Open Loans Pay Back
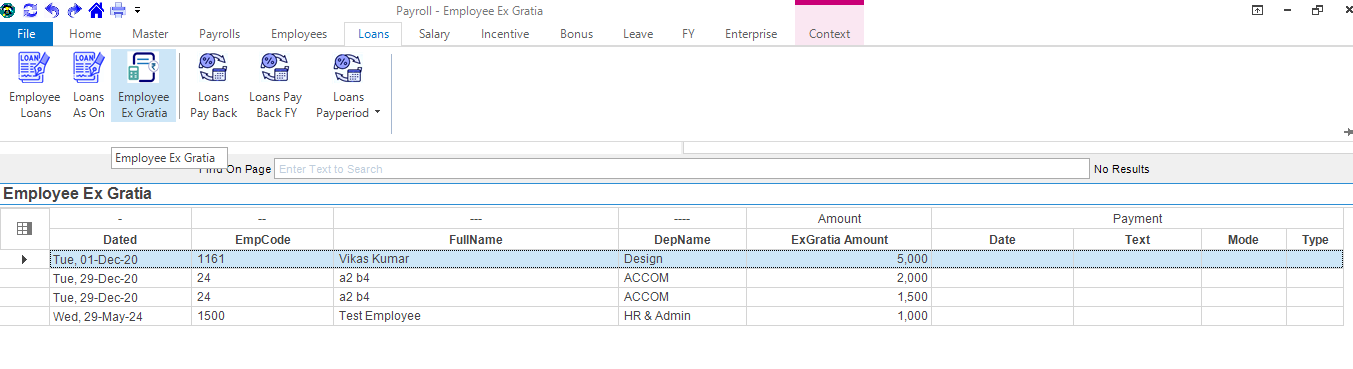 [x=214, y=86]
